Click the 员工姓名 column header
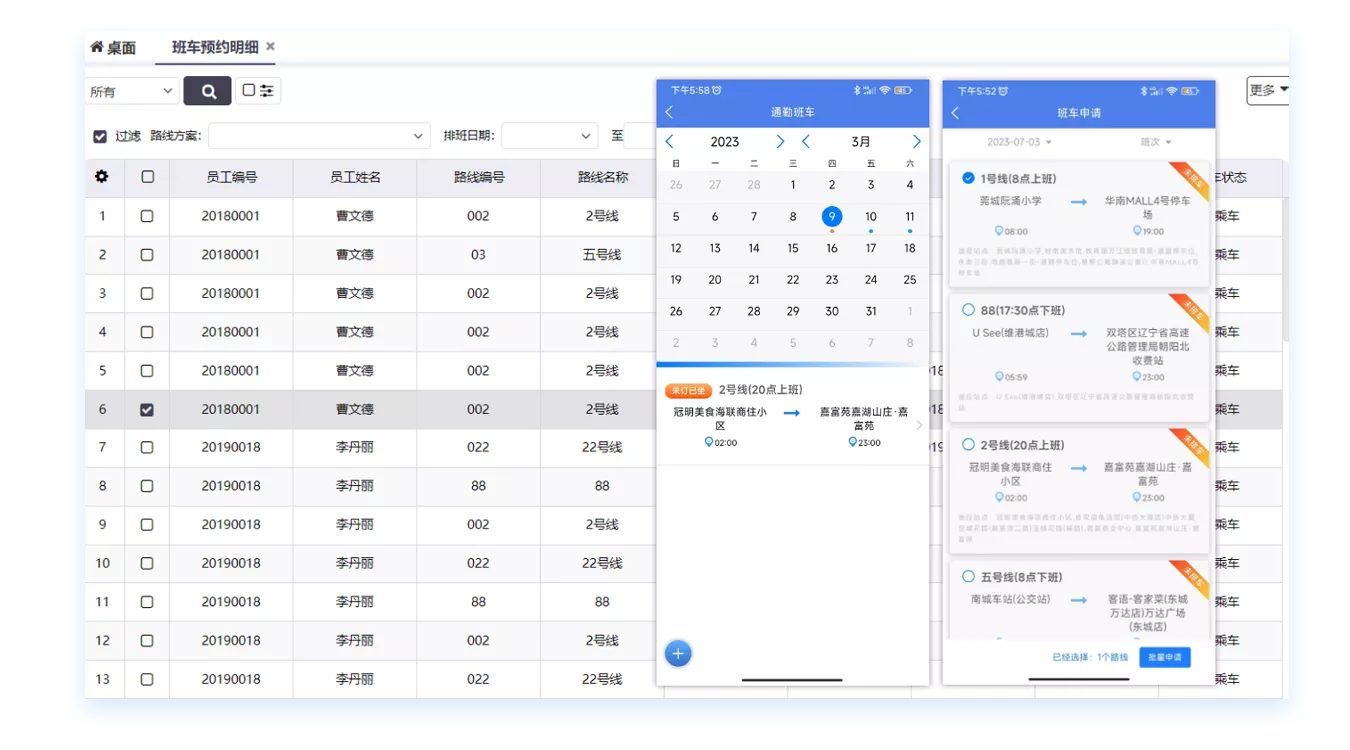1350x750 pixels. tap(355, 177)
